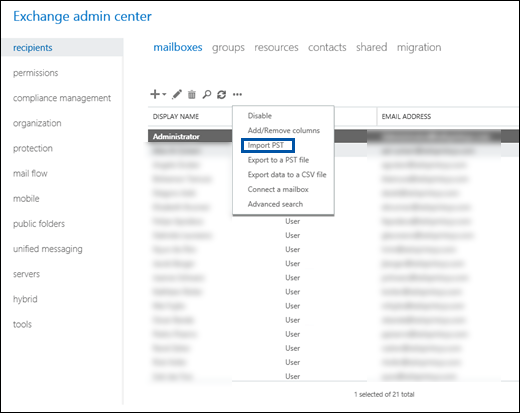
Task: Sort by the EMAIL ADDRESS column header
Action: coord(406,116)
